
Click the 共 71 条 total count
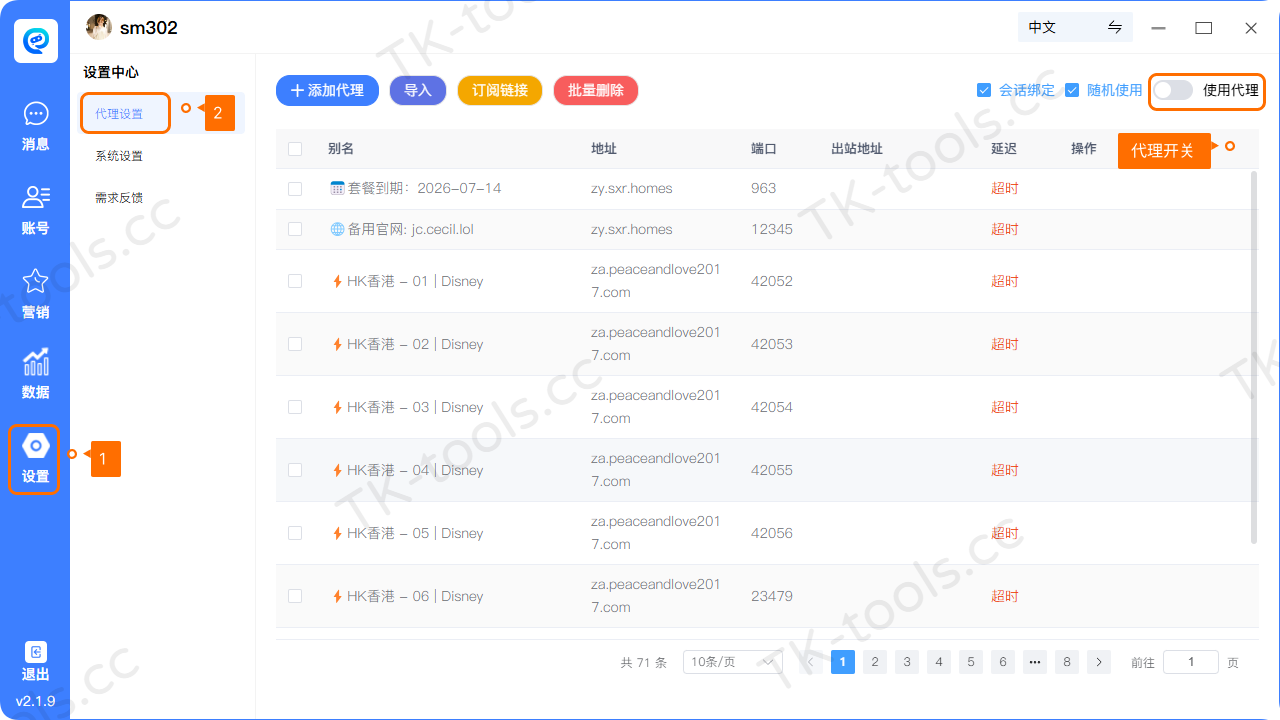pyautogui.click(x=643, y=662)
